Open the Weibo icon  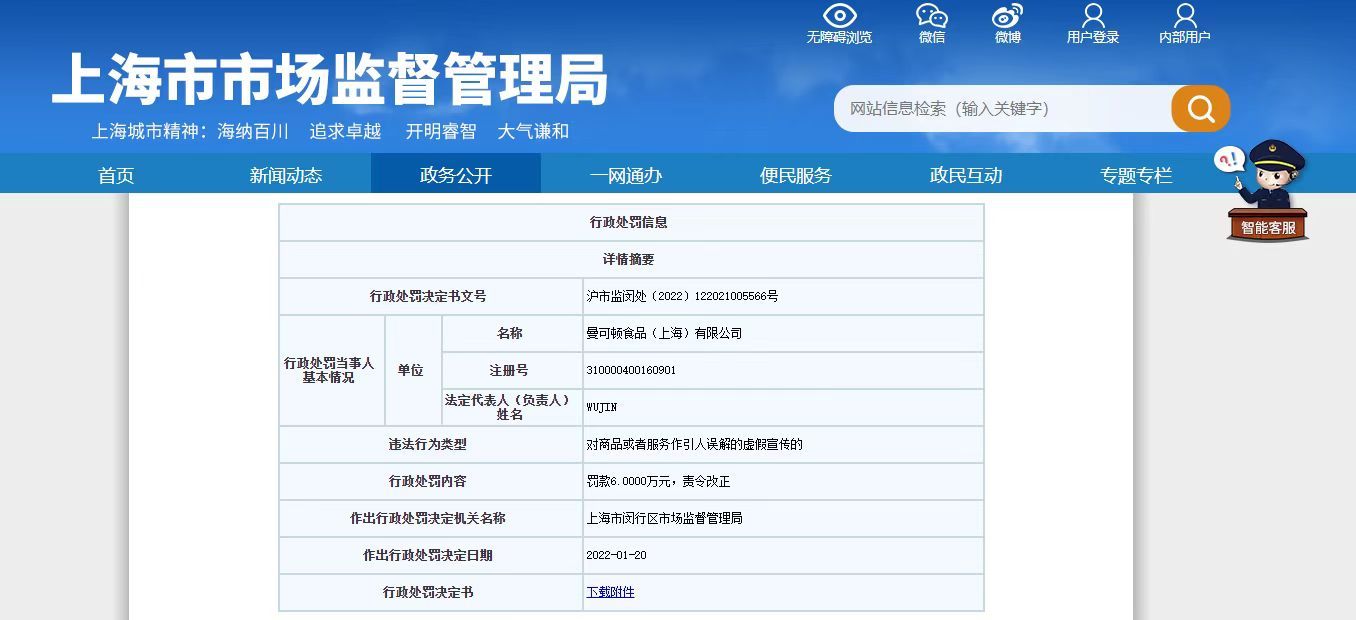tap(1007, 16)
